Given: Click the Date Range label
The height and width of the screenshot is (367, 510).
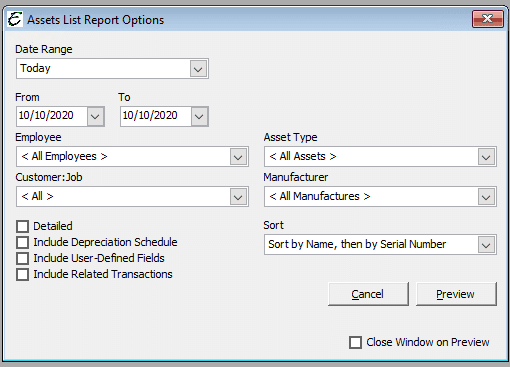Looking at the screenshot, I should click(44, 49).
